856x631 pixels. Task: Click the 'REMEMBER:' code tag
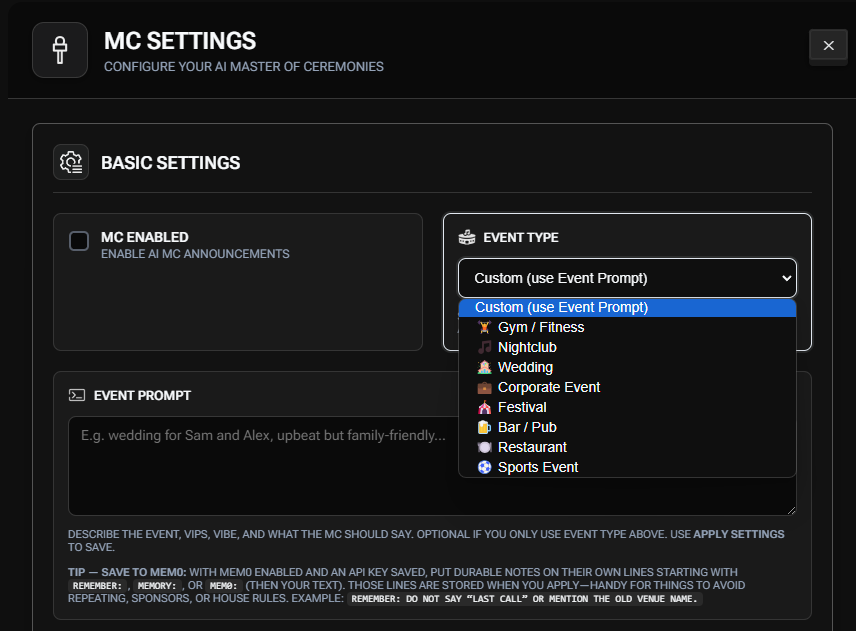[x=97, y=586]
